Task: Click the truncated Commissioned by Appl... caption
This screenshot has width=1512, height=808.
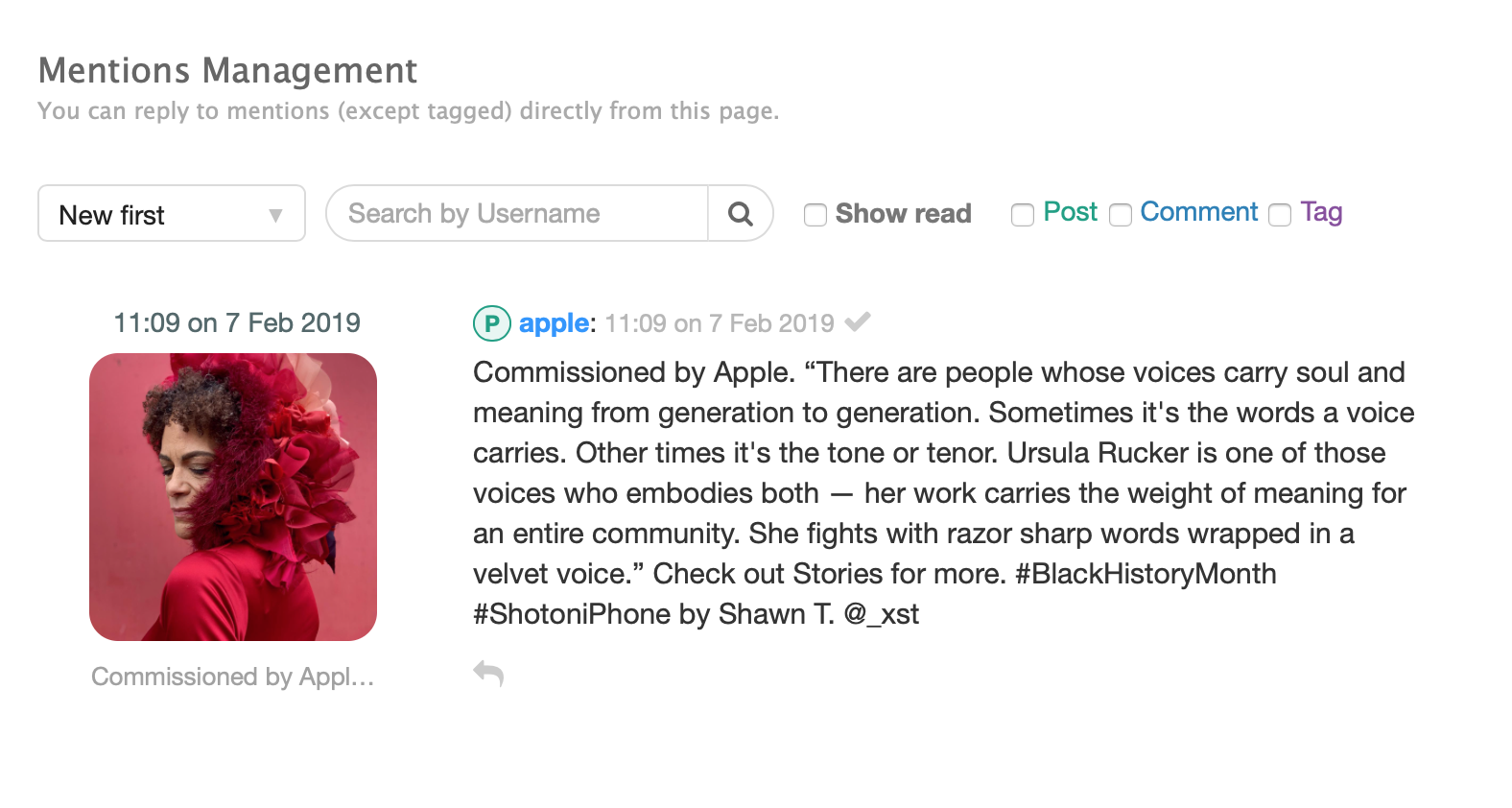Action: [x=232, y=677]
